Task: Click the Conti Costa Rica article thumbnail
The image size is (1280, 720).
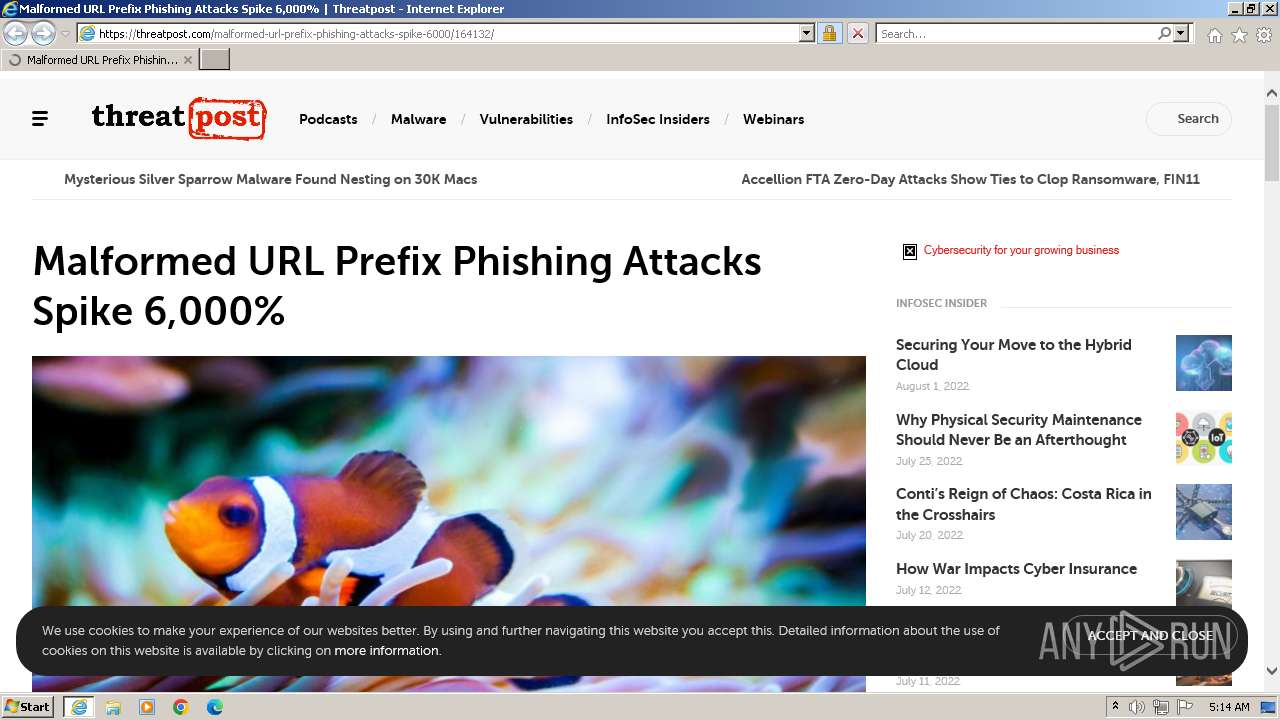Action: 1204,512
